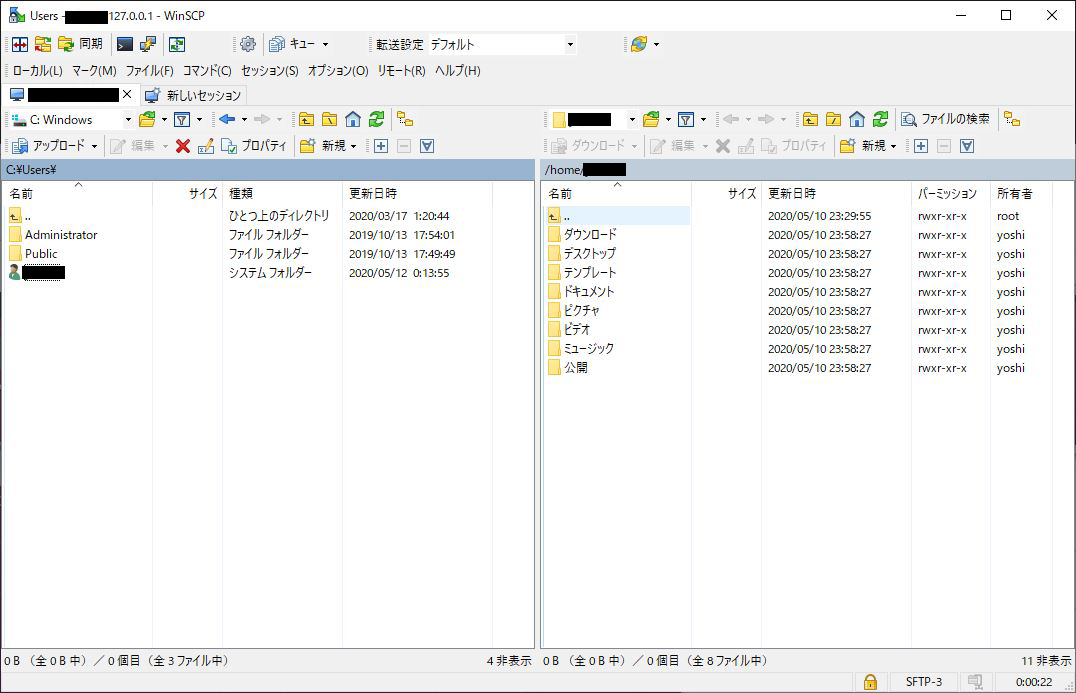The height and width of the screenshot is (693, 1076).
Task: Select the ドキュメント folder in the remote panel
Action: 586,291
